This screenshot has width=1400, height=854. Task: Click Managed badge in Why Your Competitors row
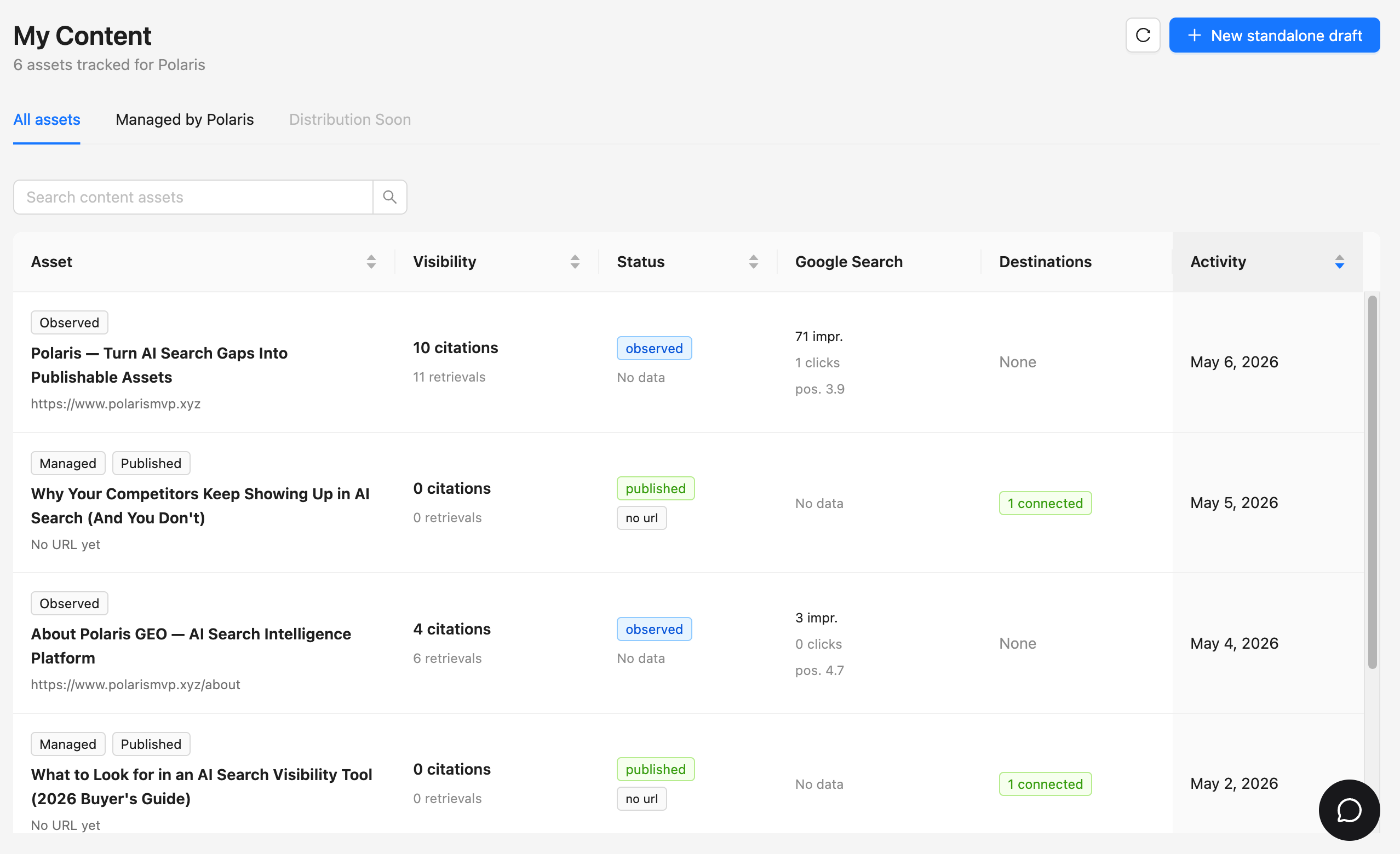pos(68,463)
